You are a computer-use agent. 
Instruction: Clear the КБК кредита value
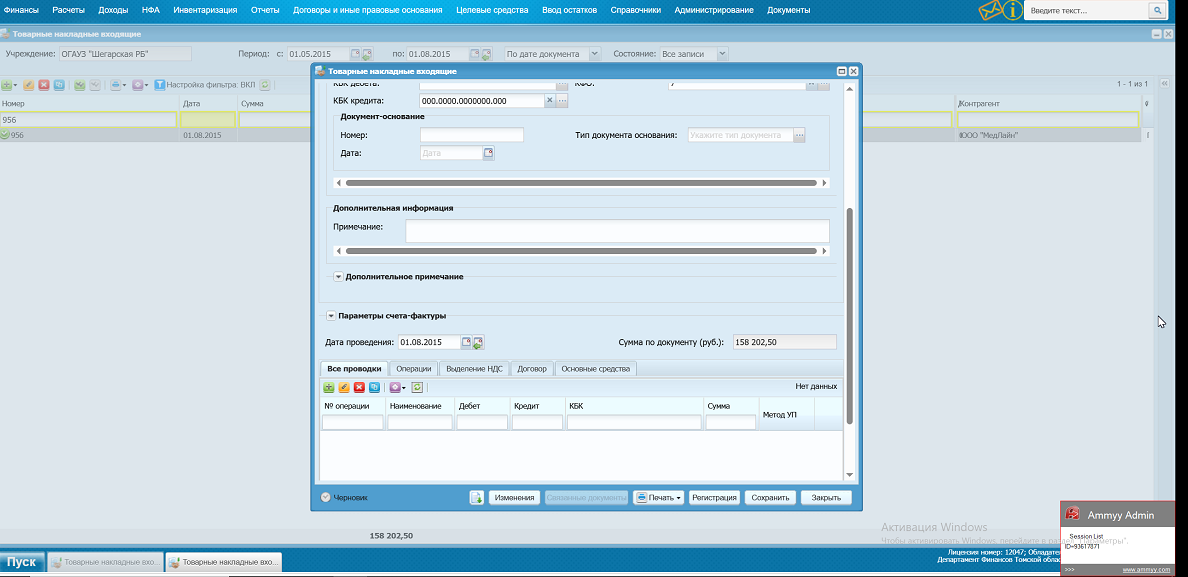pos(549,100)
